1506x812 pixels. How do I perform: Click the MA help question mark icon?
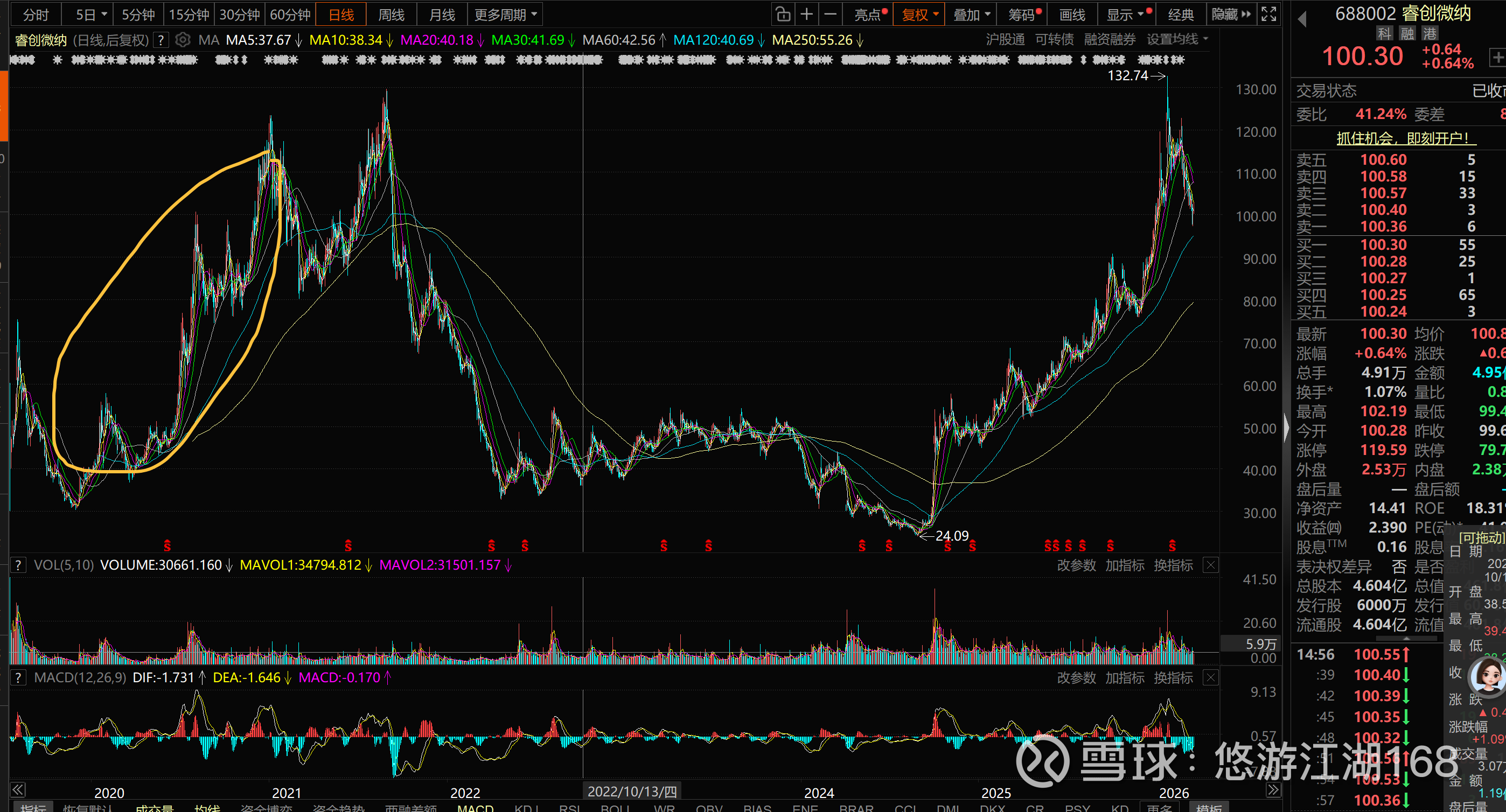point(161,40)
